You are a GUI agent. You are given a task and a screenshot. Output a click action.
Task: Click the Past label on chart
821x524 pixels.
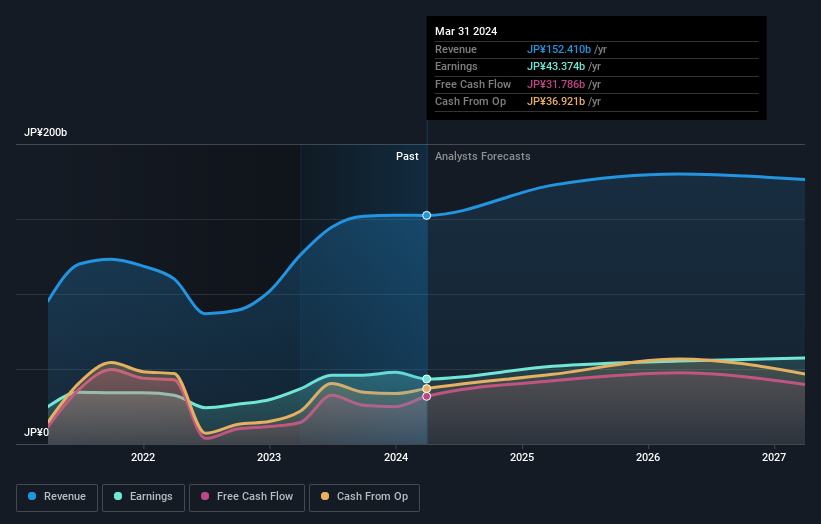[x=407, y=156]
